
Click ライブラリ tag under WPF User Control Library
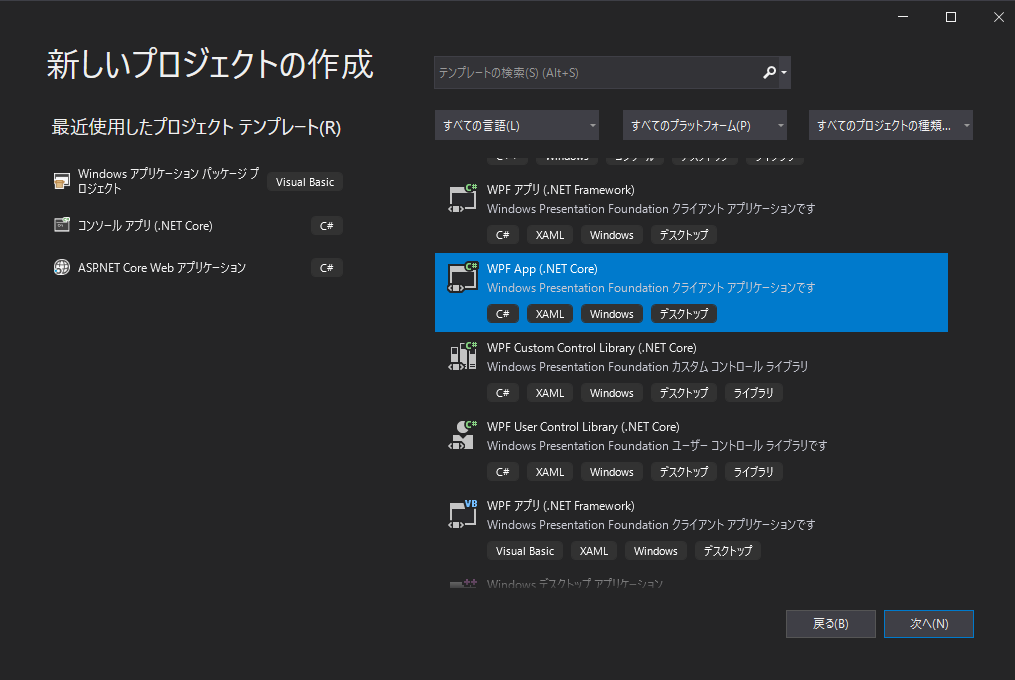753,472
